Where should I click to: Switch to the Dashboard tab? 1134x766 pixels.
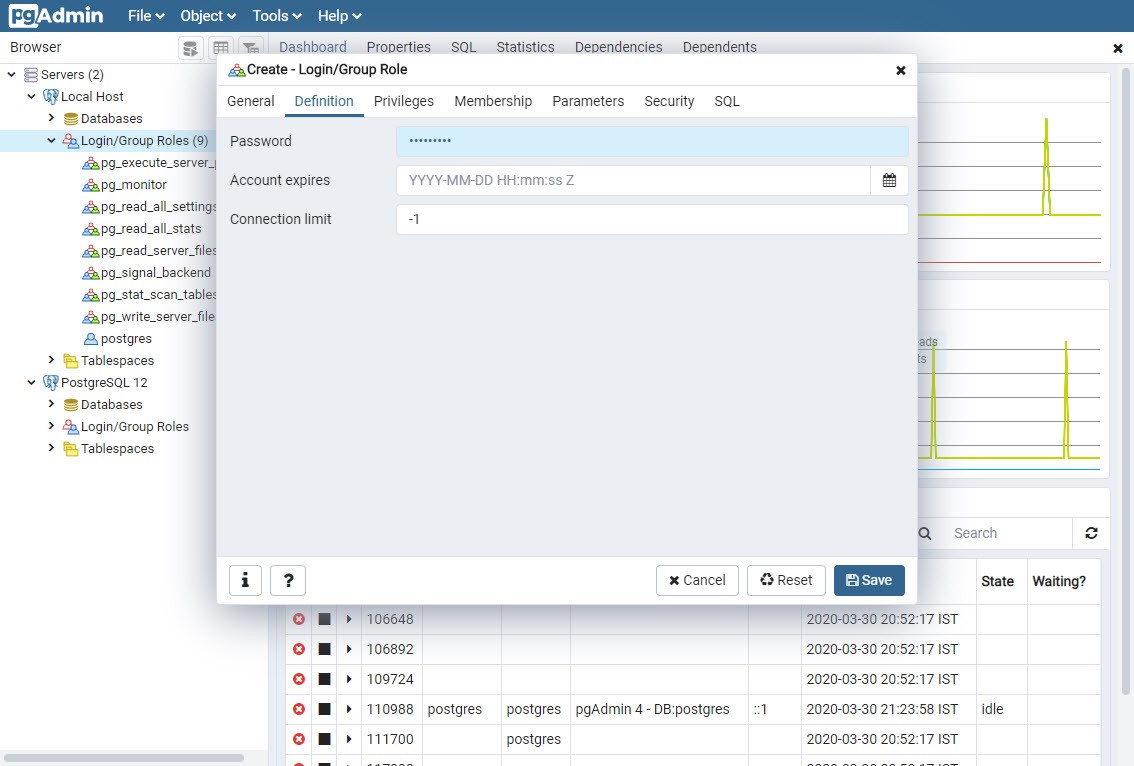click(x=312, y=47)
